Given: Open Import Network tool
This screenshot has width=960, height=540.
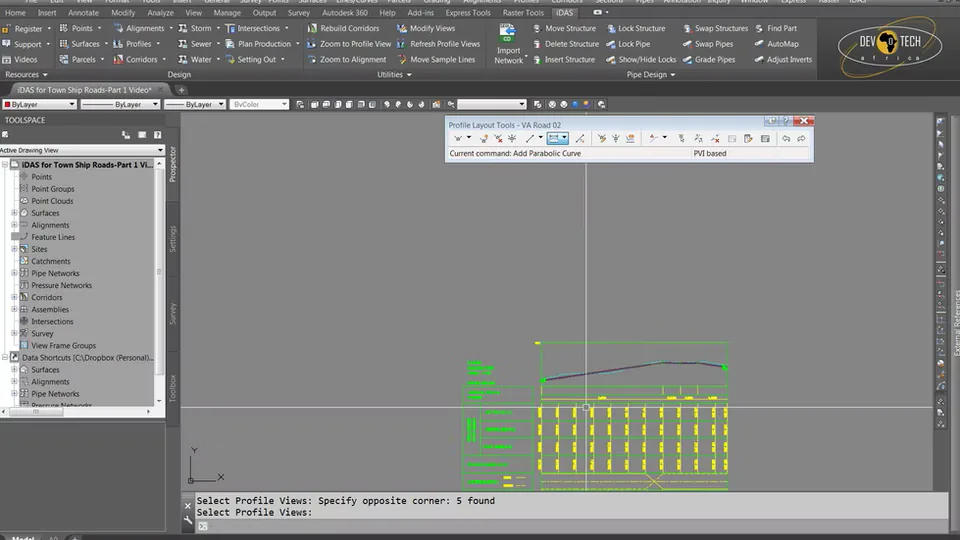Looking at the screenshot, I should (x=508, y=44).
